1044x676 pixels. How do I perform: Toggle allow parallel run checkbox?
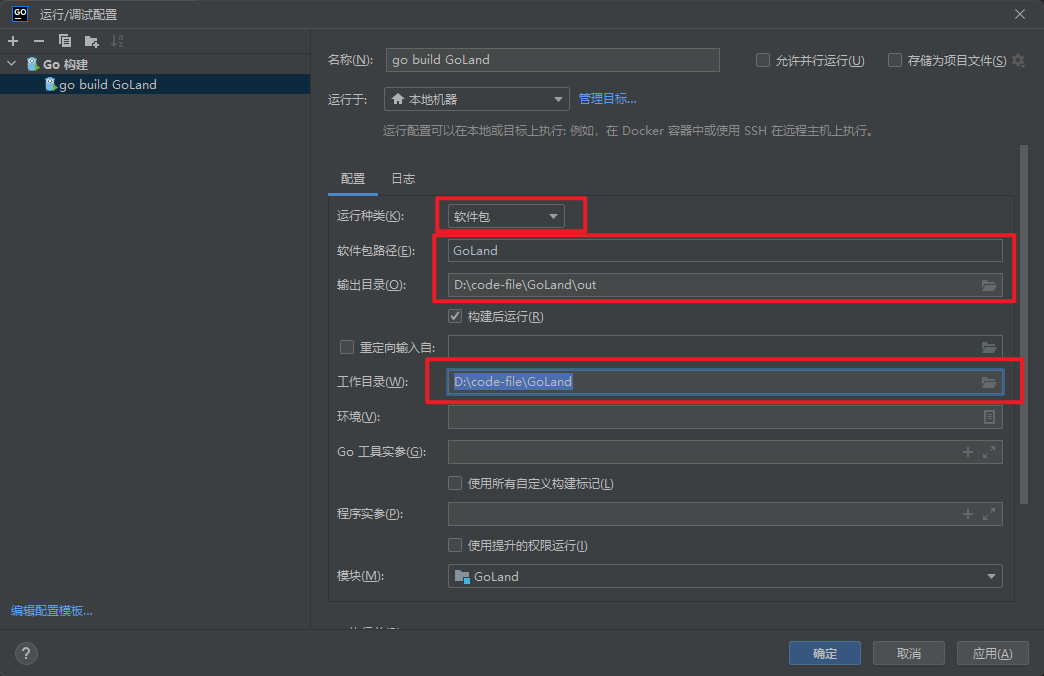[x=763, y=61]
